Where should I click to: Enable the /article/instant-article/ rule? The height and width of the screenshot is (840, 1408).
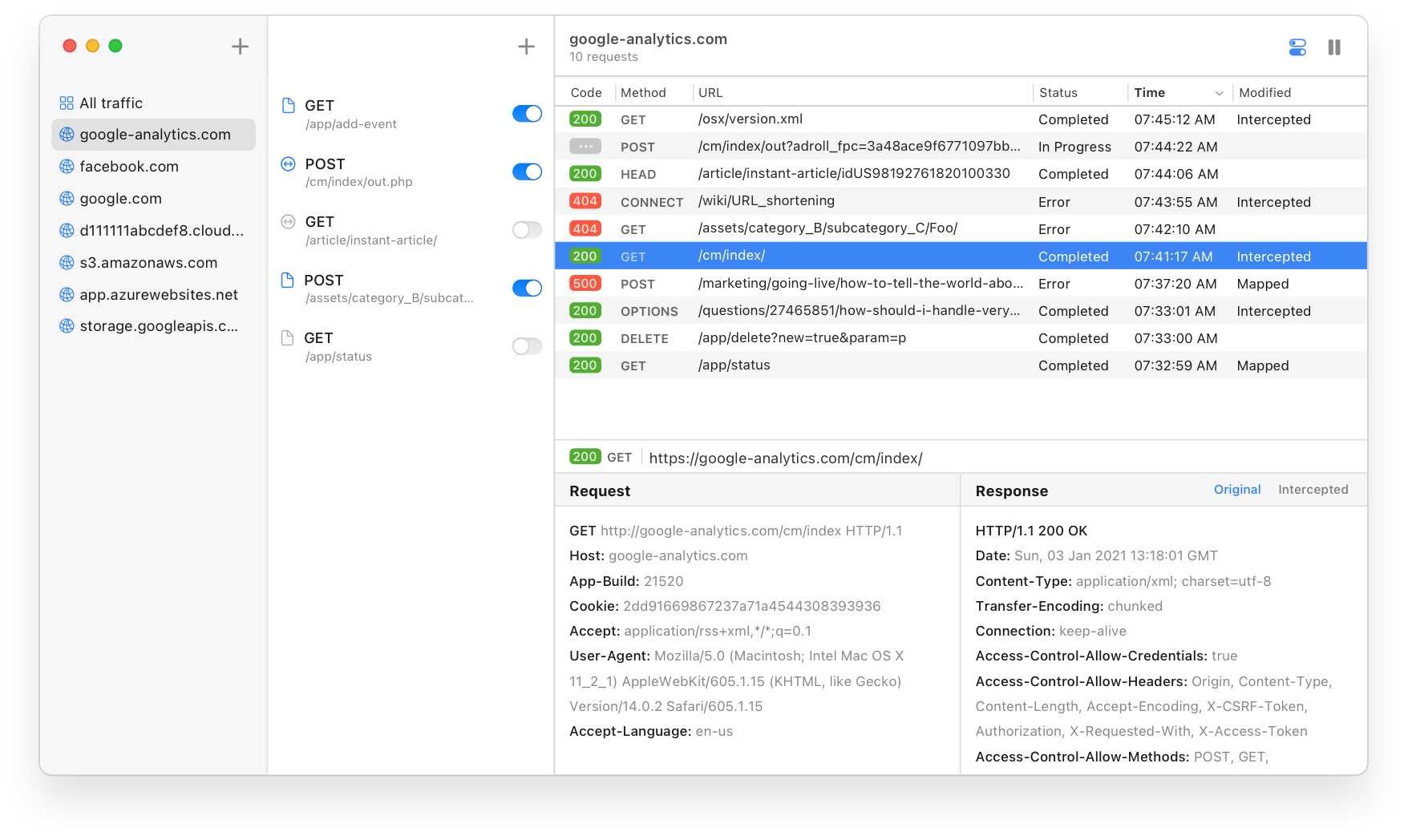[526, 229]
